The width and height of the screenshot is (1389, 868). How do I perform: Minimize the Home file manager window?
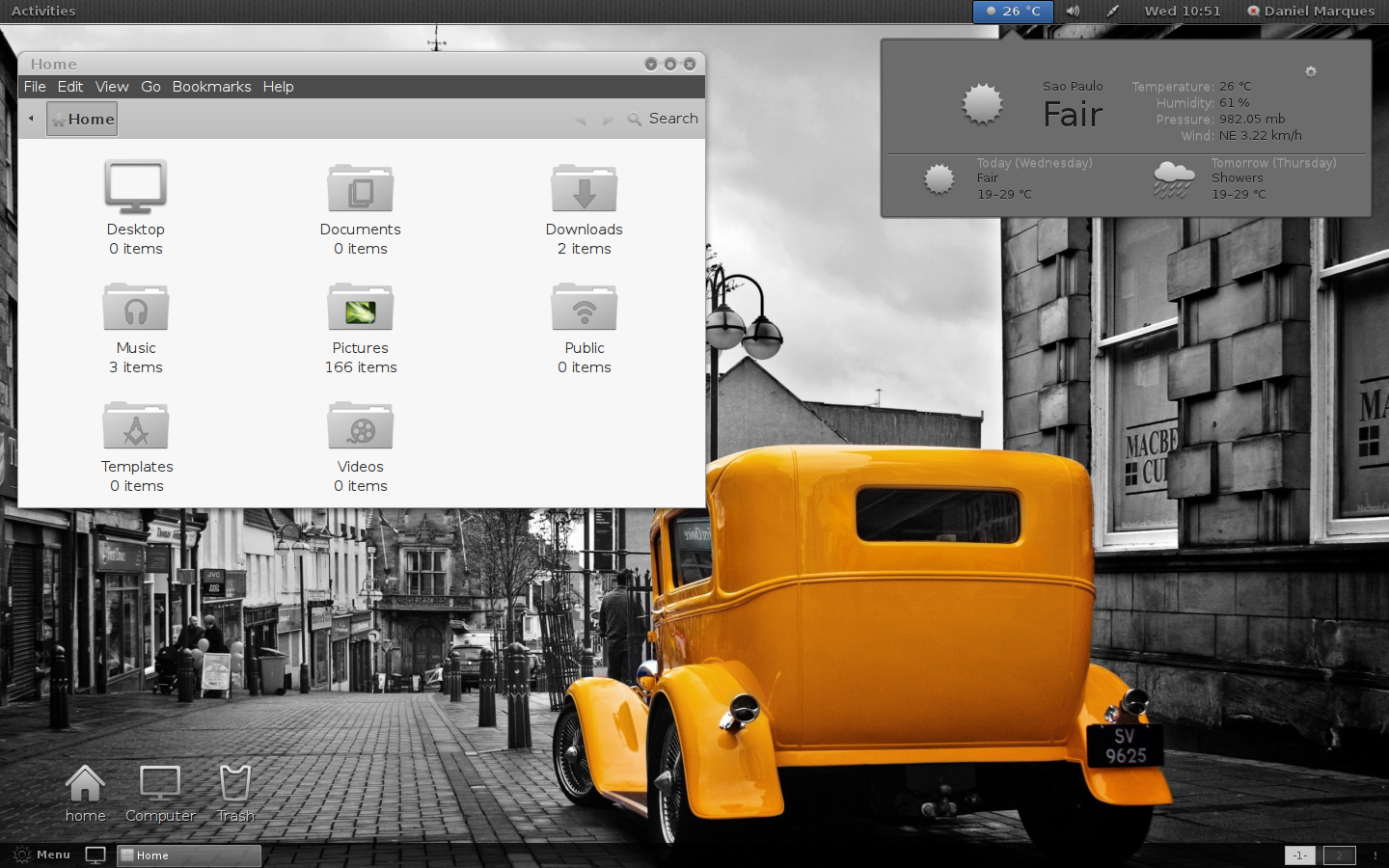651,64
